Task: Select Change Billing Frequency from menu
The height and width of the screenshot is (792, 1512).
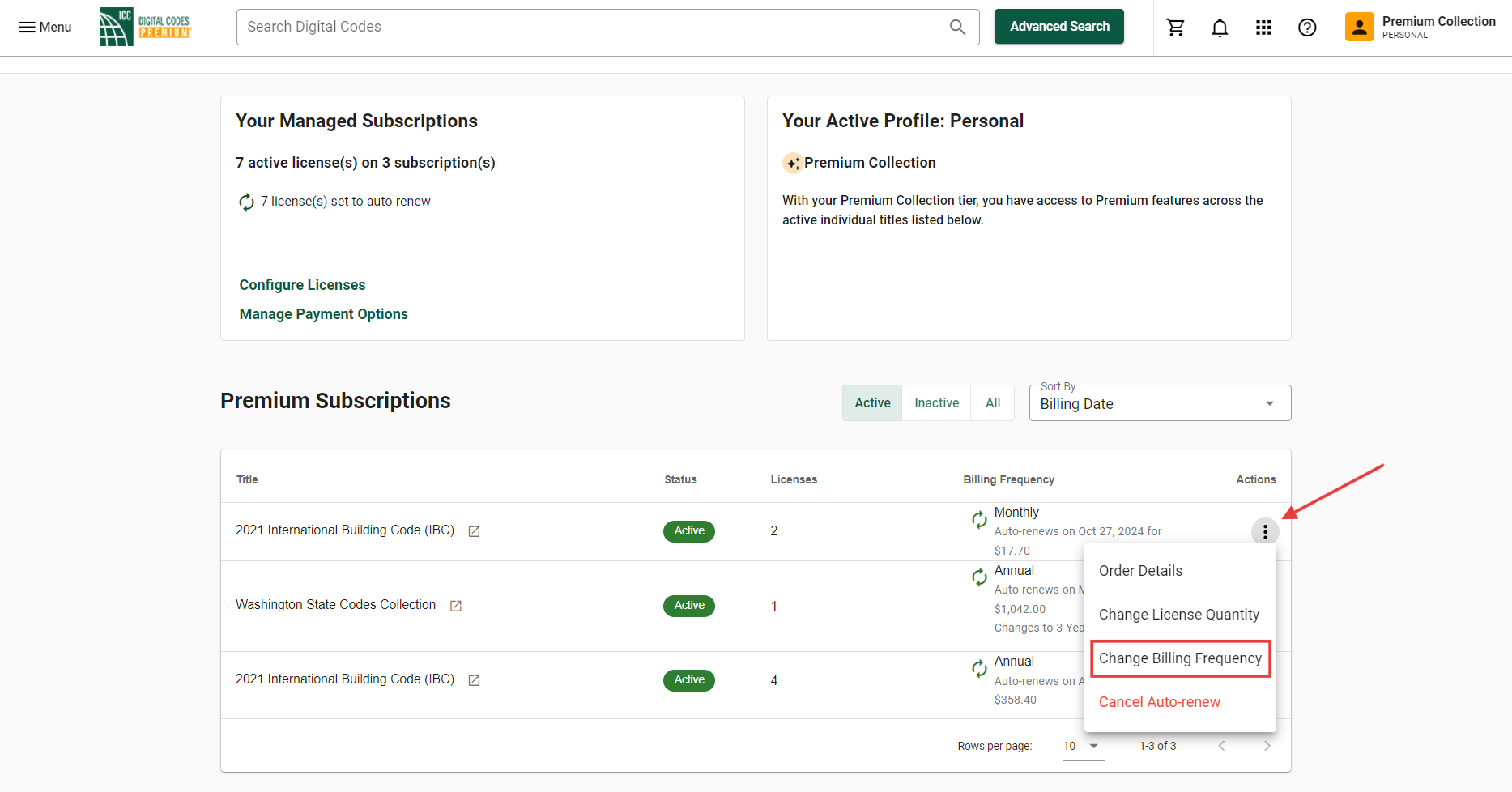Action: (1180, 658)
